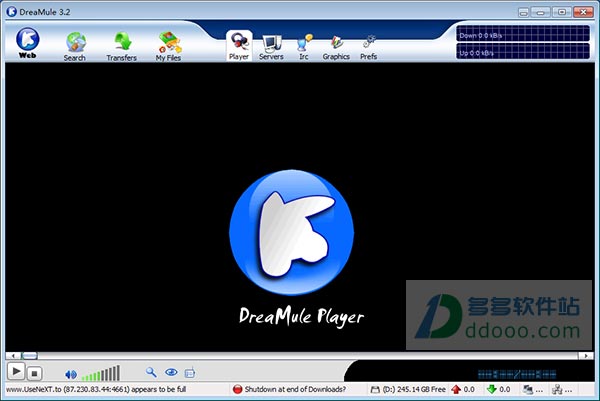Viewport: 600px width, 401px height.
Task: Switch to the Servers tab
Action: point(271,47)
